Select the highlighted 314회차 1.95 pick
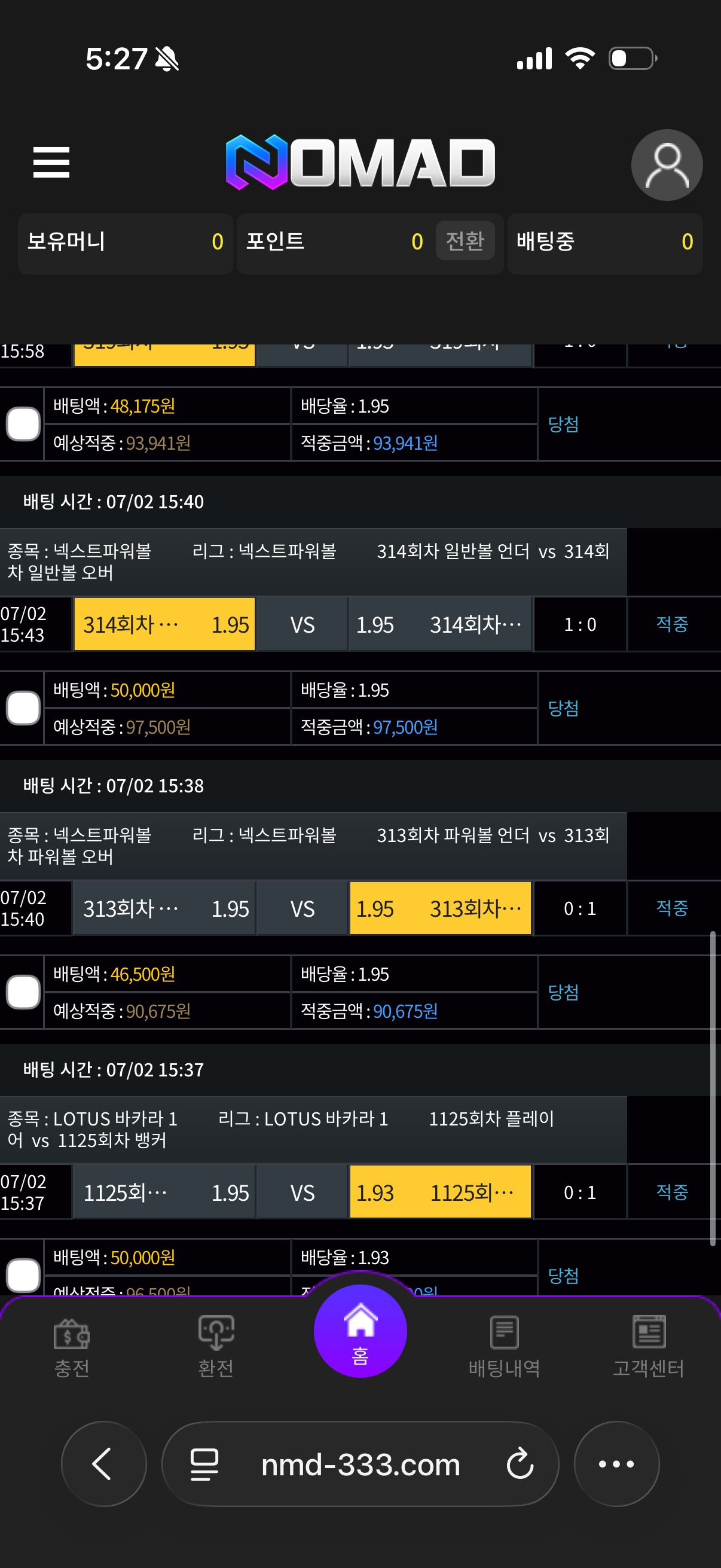The width and height of the screenshot is (721, 1568). pyautogui.click(x=164, y=624)
